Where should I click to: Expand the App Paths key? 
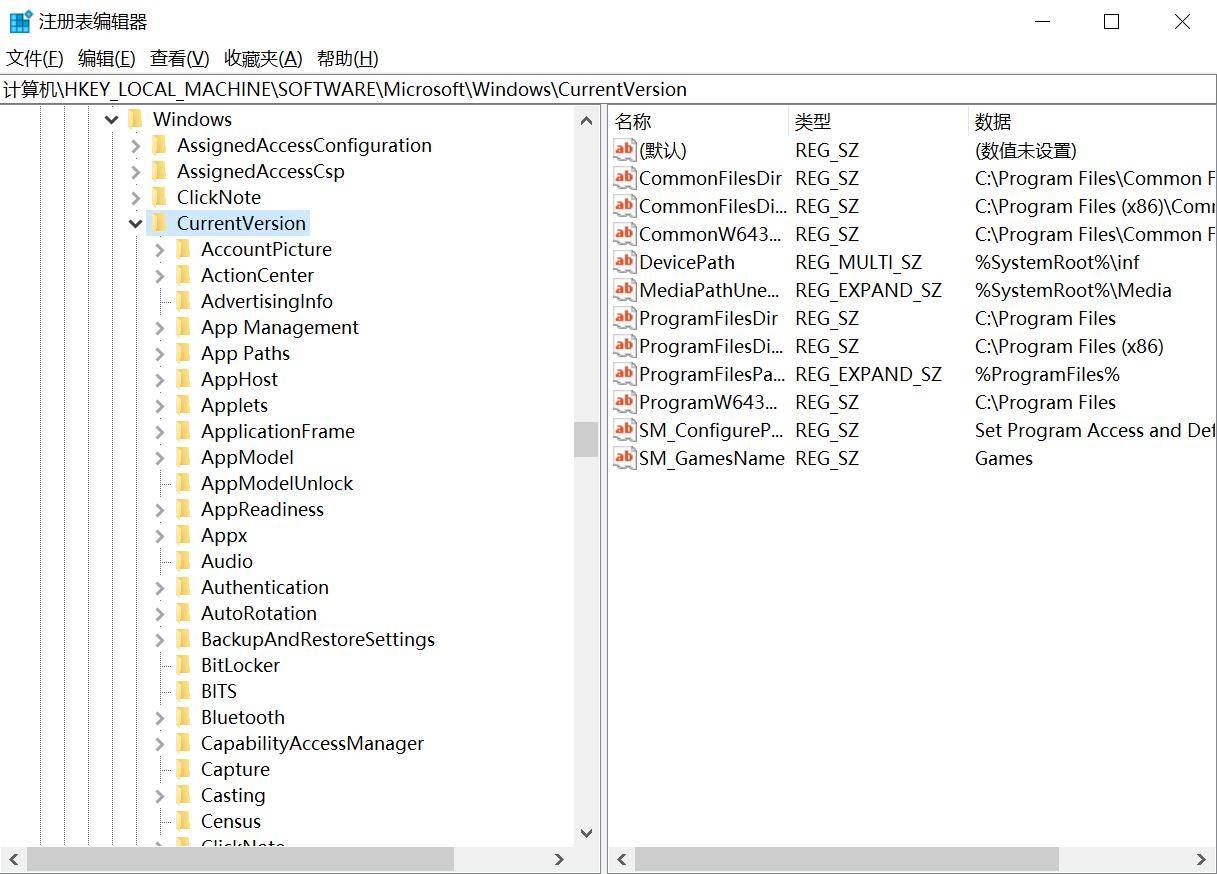point(160,354)
